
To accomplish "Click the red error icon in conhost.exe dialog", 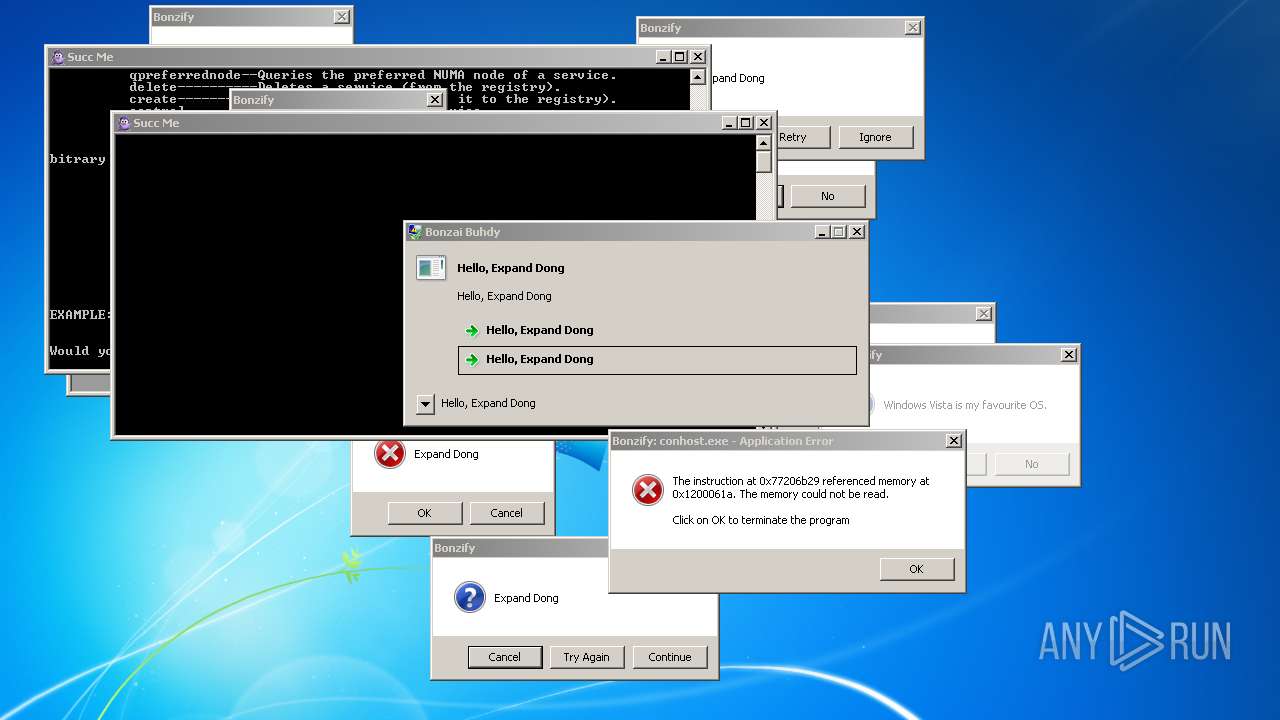I will 648,490.
